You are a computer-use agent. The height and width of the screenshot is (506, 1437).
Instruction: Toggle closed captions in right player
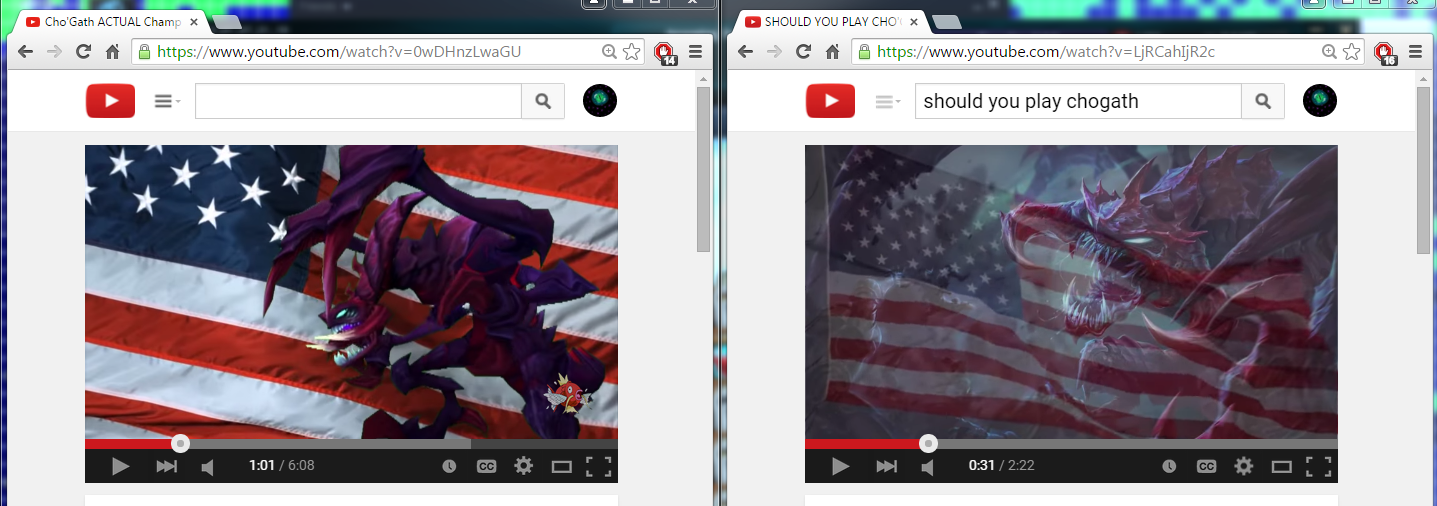[1206, 466]
